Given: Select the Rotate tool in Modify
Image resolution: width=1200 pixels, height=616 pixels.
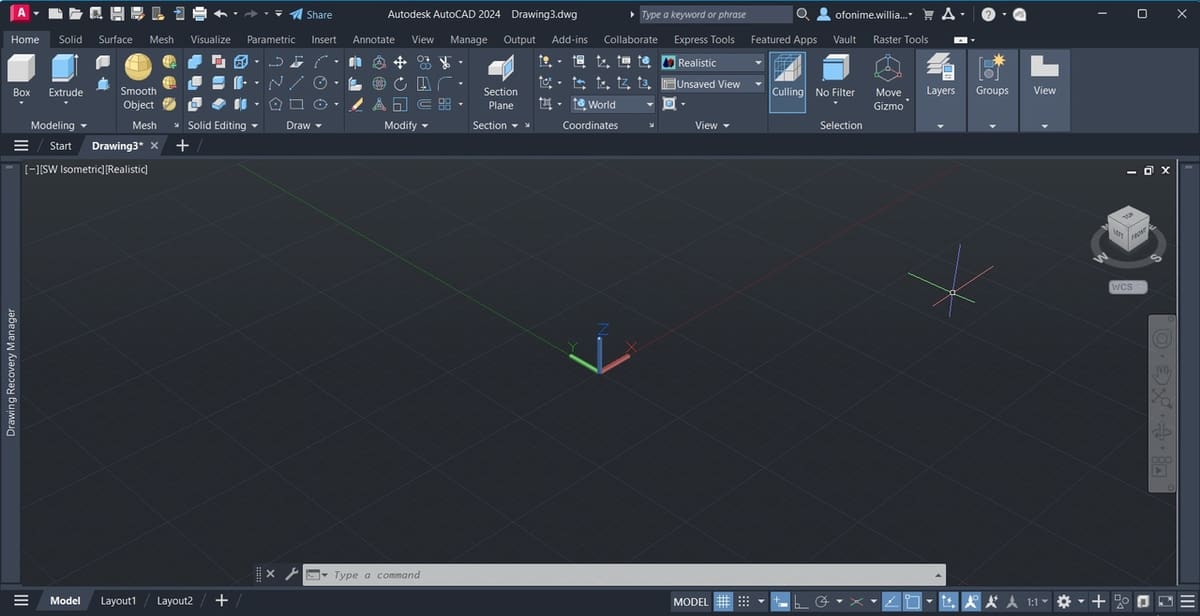Looking at the screenshot, I should click(x=400, y=83).
